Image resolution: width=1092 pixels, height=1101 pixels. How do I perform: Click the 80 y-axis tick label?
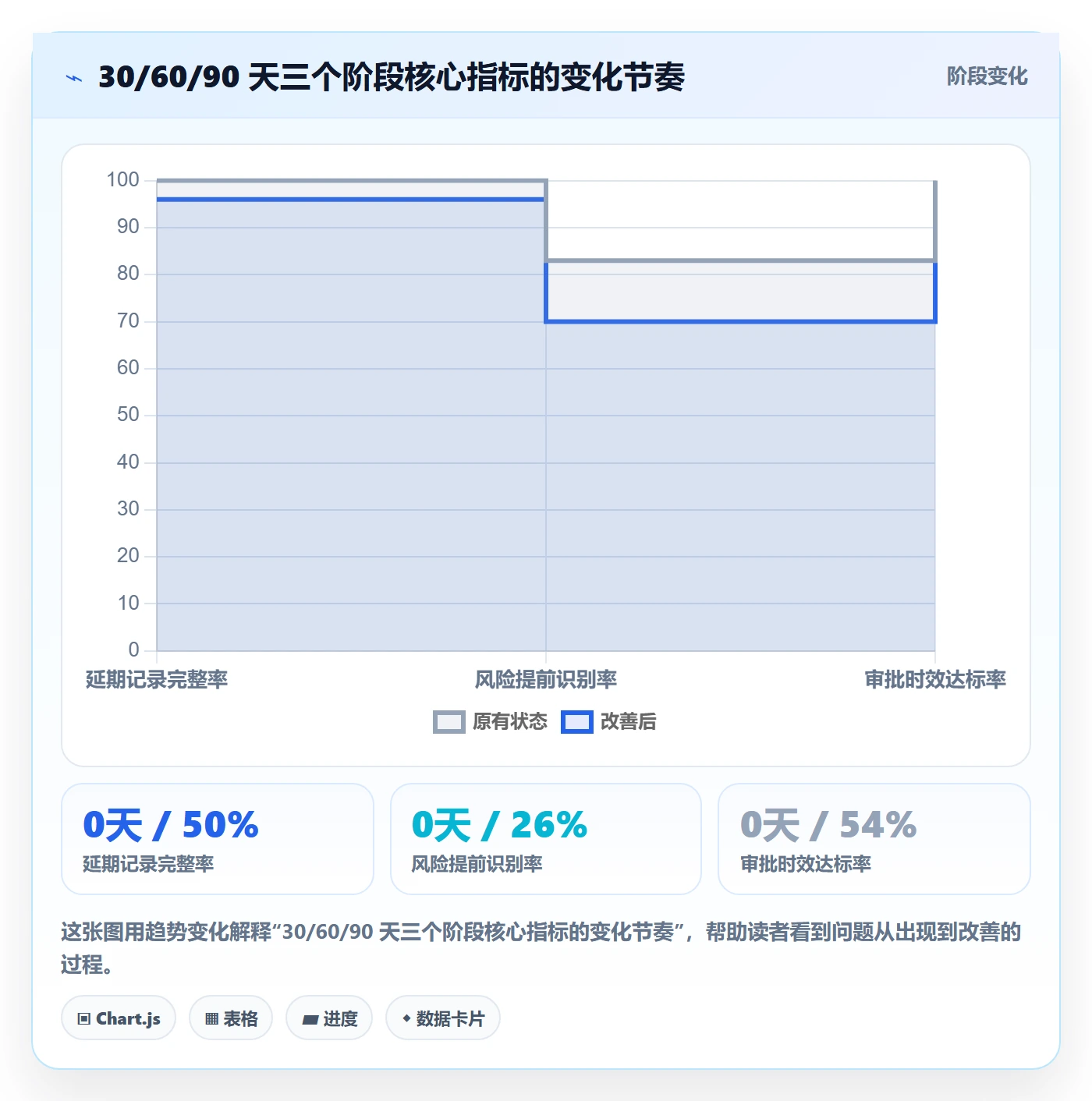[x=128, y=274]
